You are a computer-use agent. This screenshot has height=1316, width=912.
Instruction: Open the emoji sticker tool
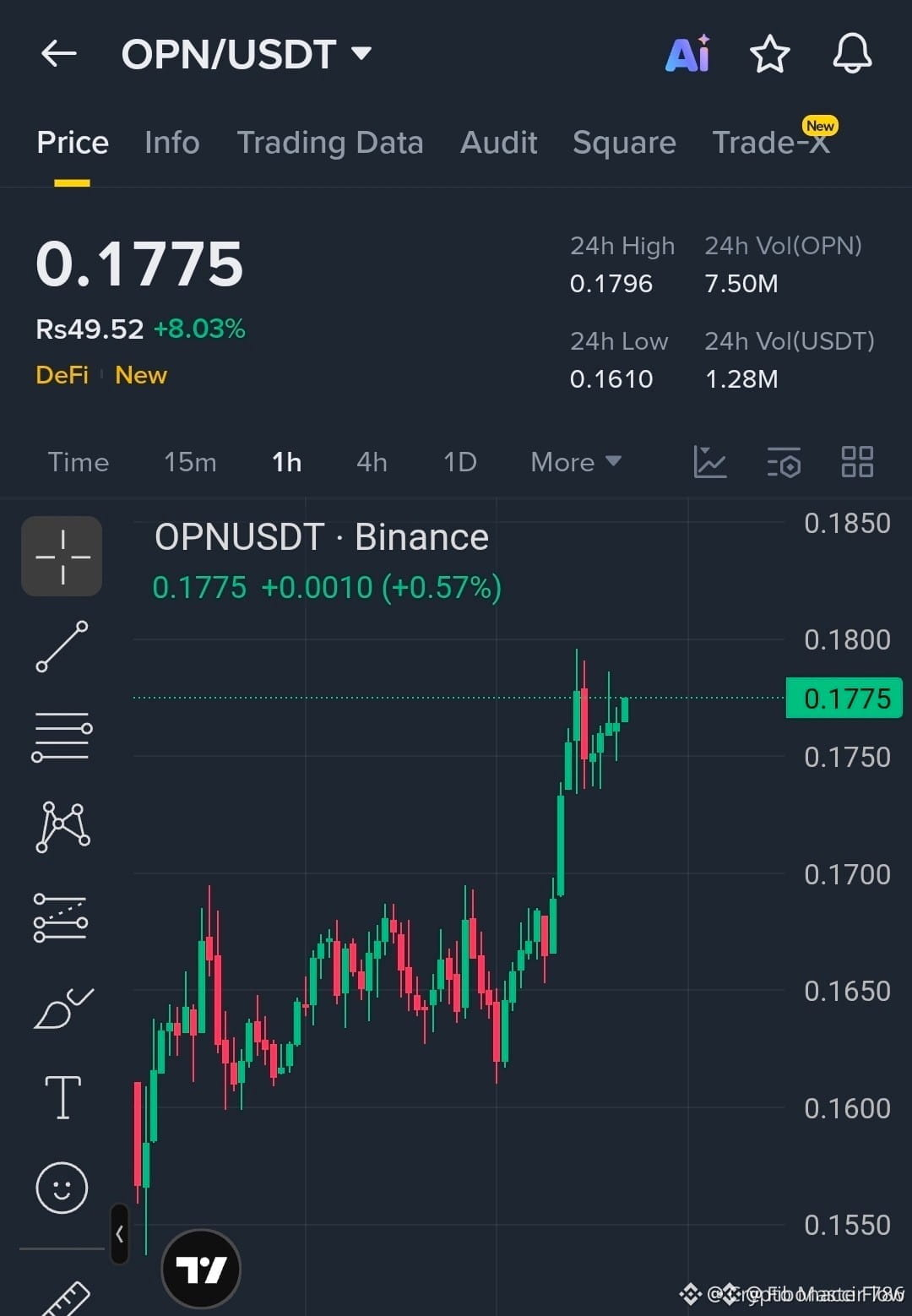pyautogui.click(x=62, y=1188)
